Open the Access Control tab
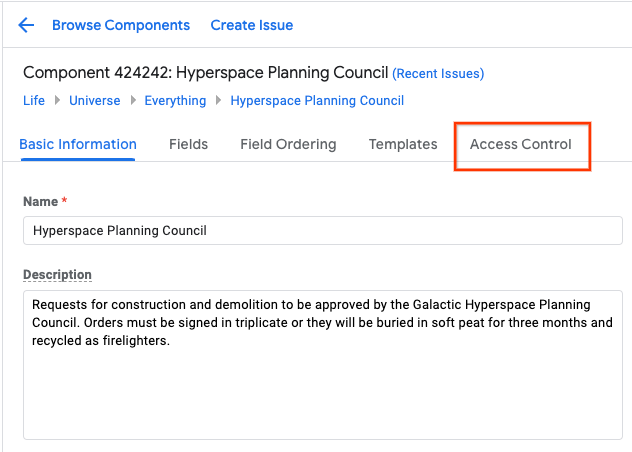Viewport: 632px width, 452px height. pos(521,144)
